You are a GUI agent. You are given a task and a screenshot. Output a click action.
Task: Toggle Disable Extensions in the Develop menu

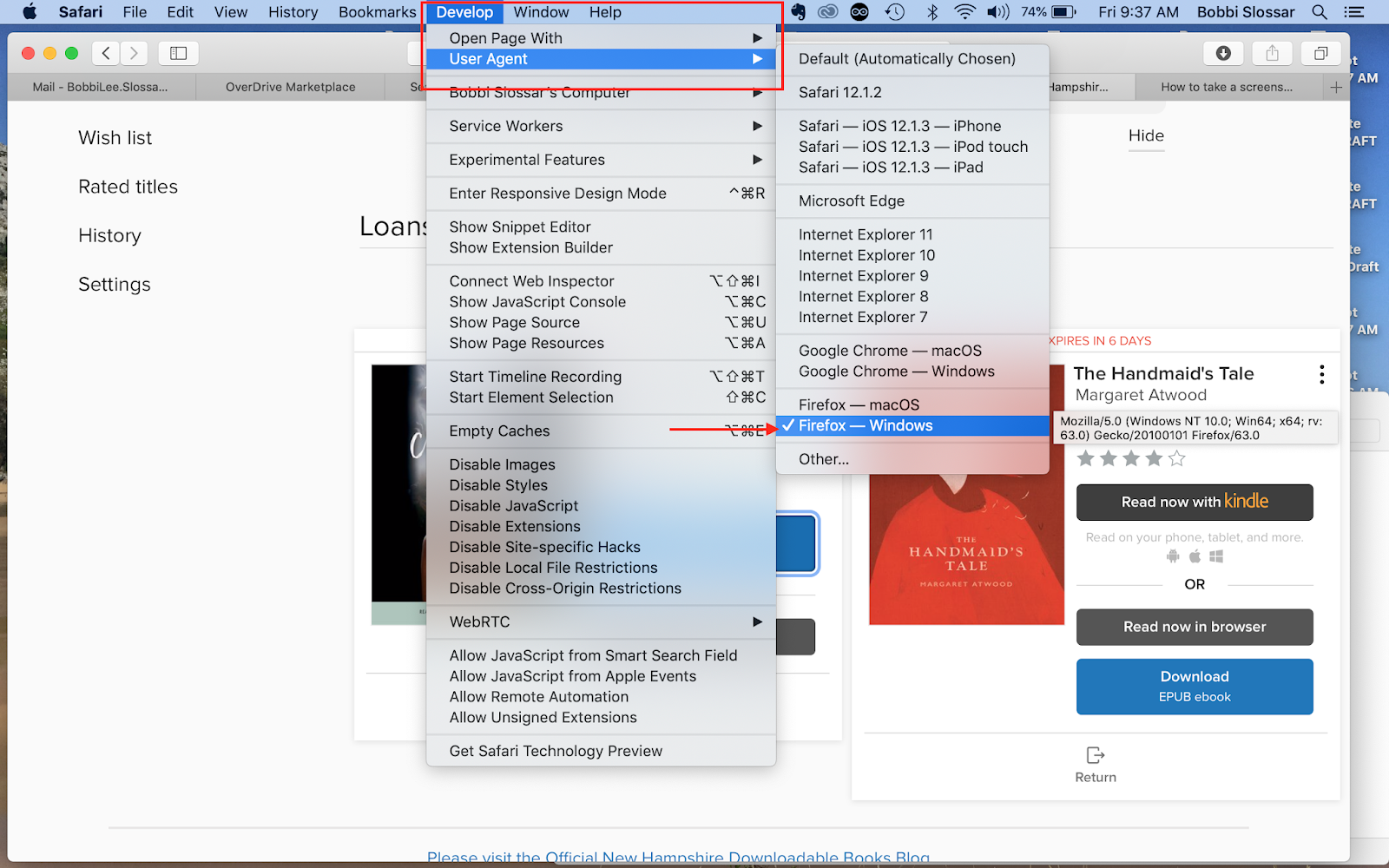click(601, 527)
